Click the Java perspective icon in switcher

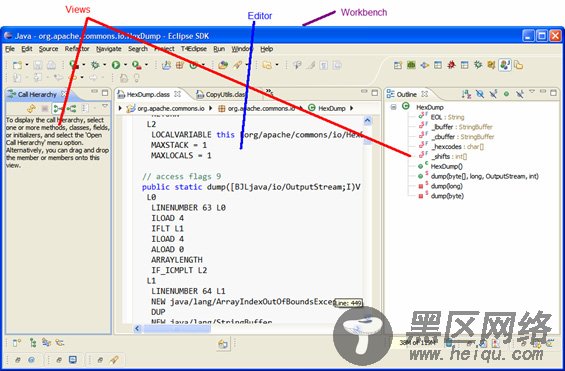click(505, 65)
